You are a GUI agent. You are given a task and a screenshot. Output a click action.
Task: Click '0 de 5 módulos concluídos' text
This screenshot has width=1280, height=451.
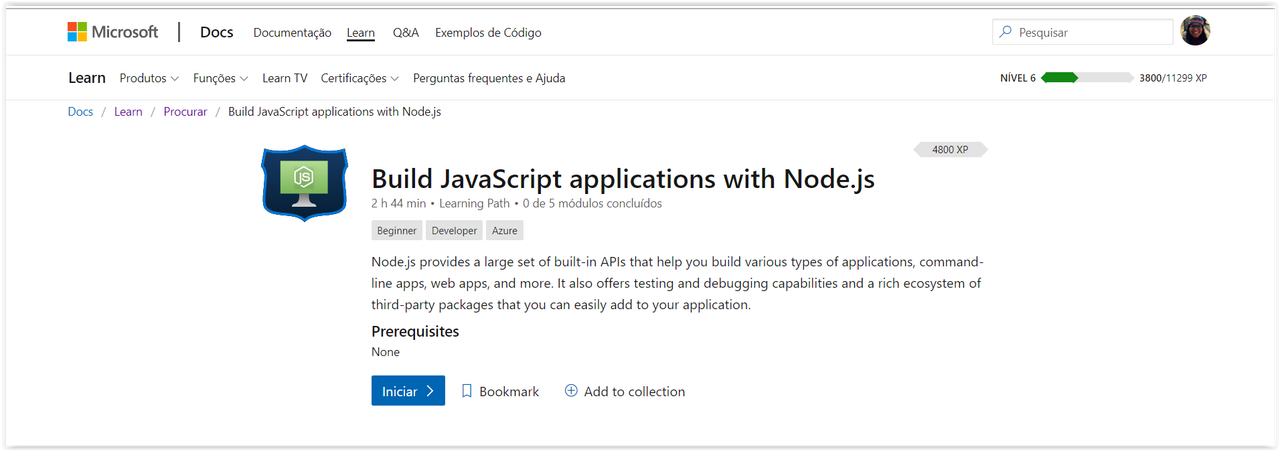pos(592,204)
